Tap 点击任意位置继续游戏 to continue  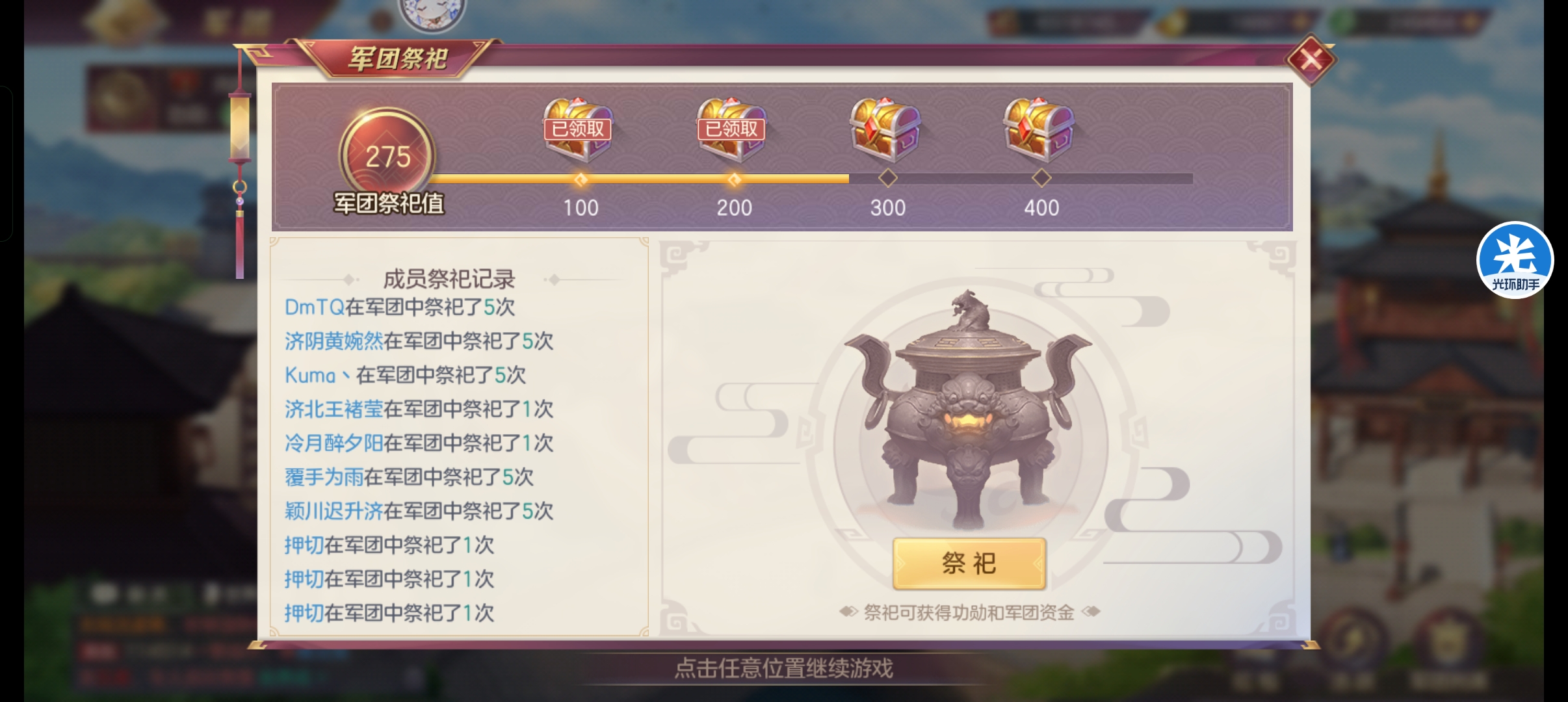point(784,668)
